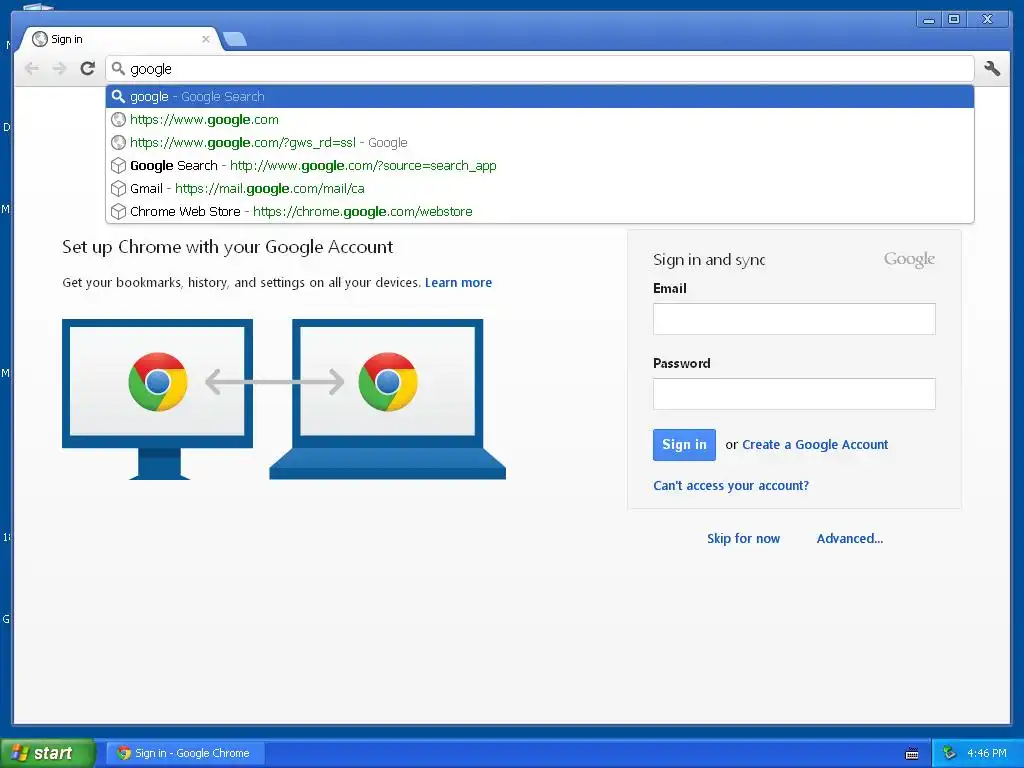Choose the 'google - Google Search' suggestion
Viewport: 1024px width, 768px height.
click(539, 97)
